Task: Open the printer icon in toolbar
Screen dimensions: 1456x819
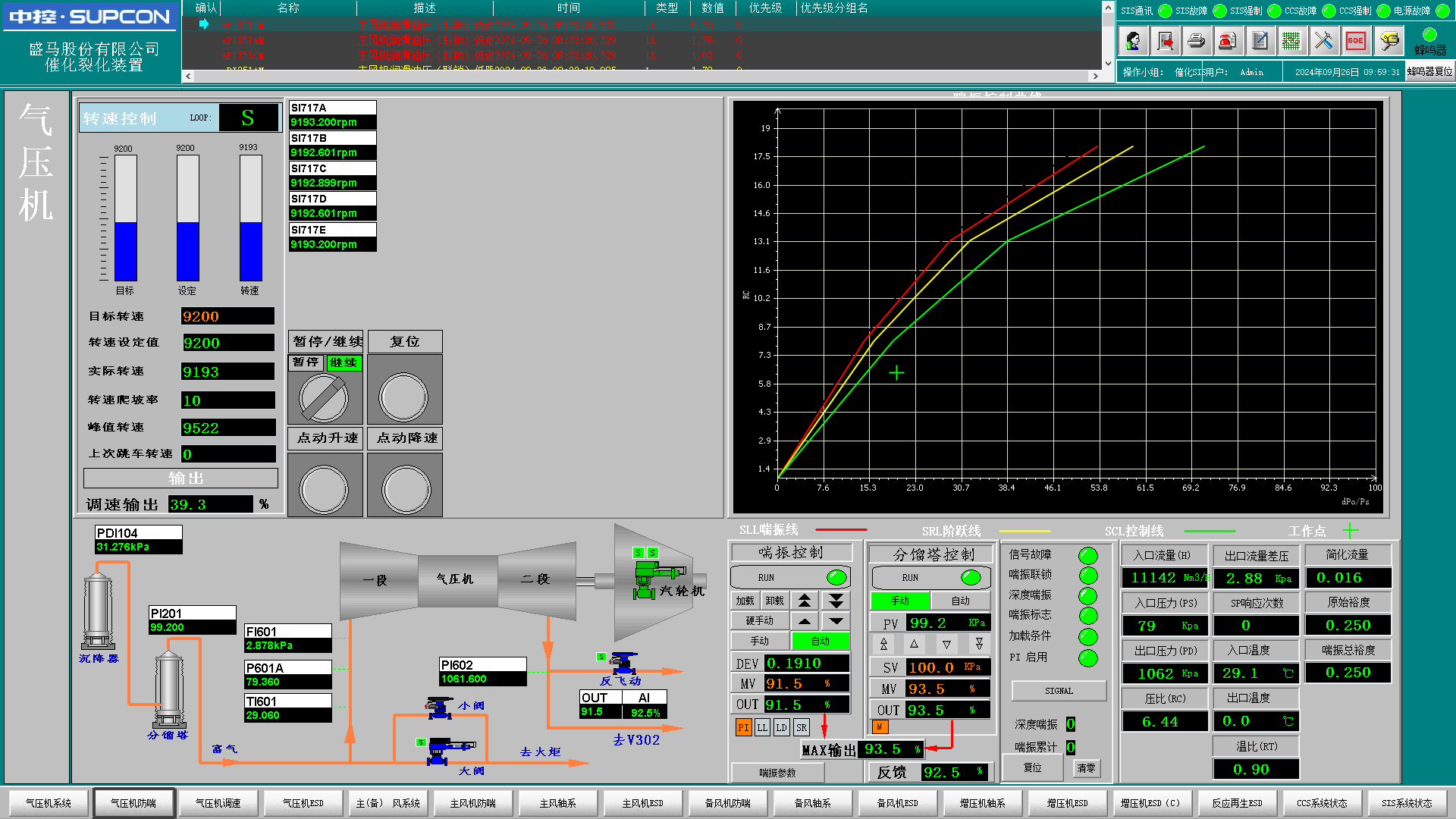Action: pos(1197,41)
